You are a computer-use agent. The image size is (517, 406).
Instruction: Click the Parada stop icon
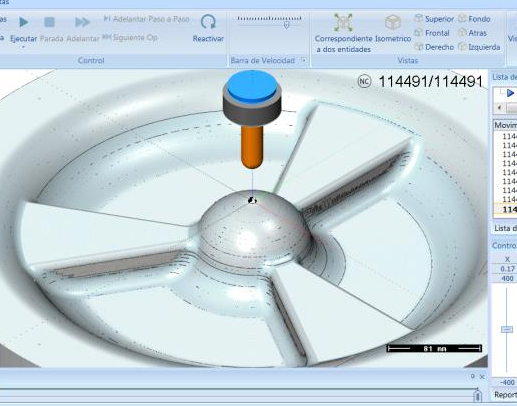[x=50, y=22]
